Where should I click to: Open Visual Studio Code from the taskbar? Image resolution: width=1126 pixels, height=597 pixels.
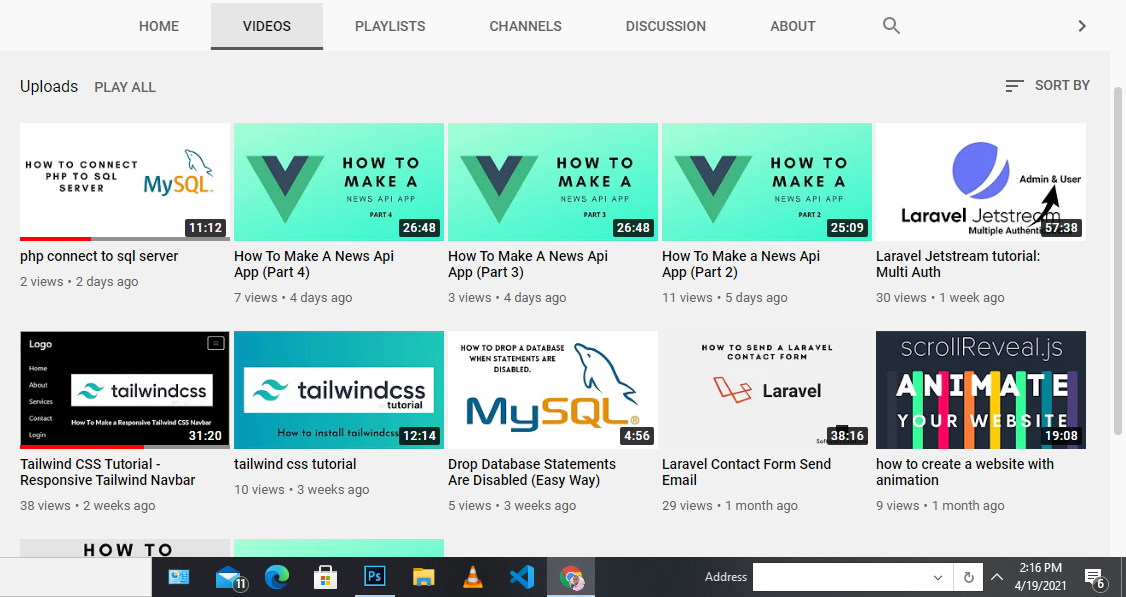(521, 577)
